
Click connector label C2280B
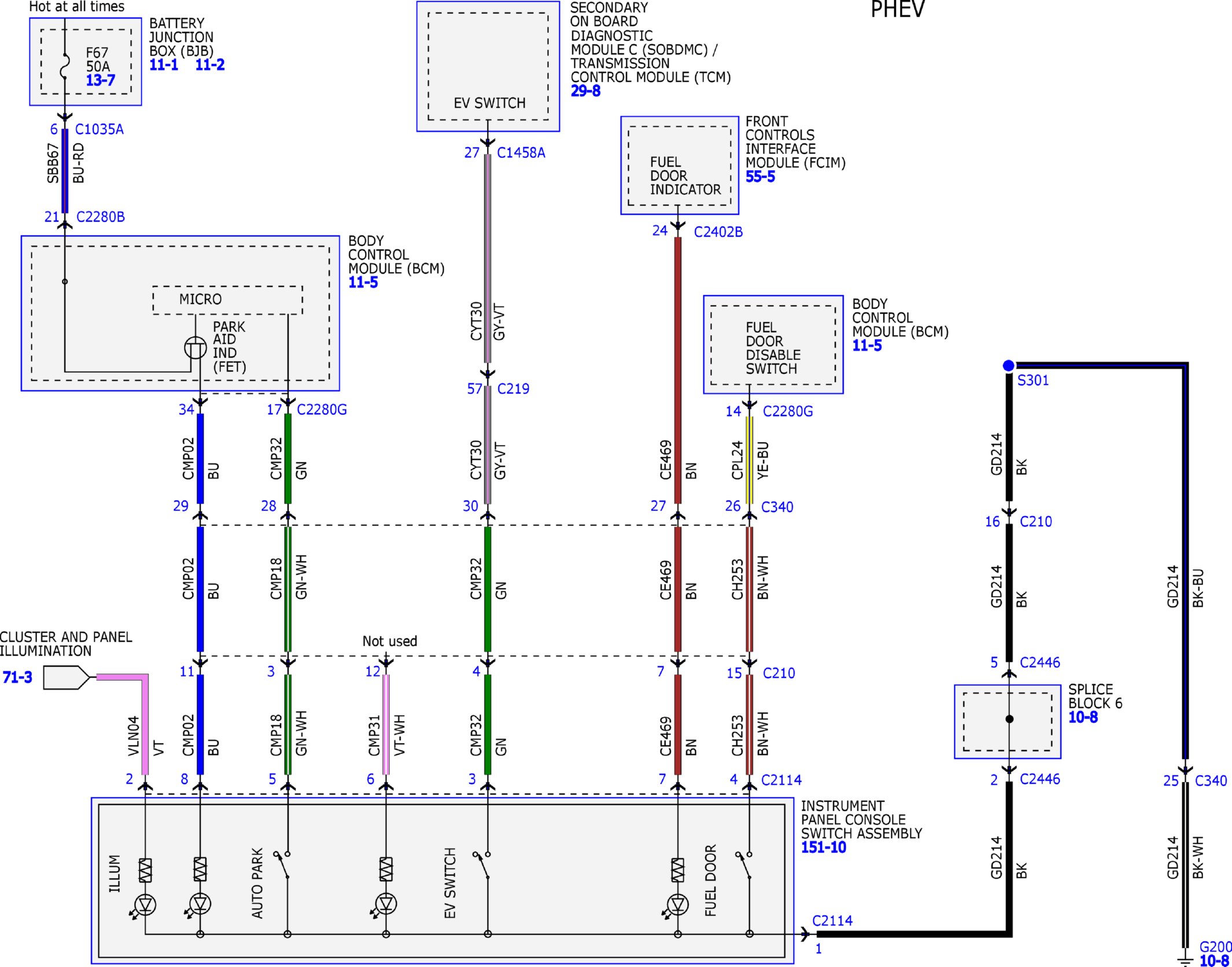pyautogui.click(x=101, y=216)
